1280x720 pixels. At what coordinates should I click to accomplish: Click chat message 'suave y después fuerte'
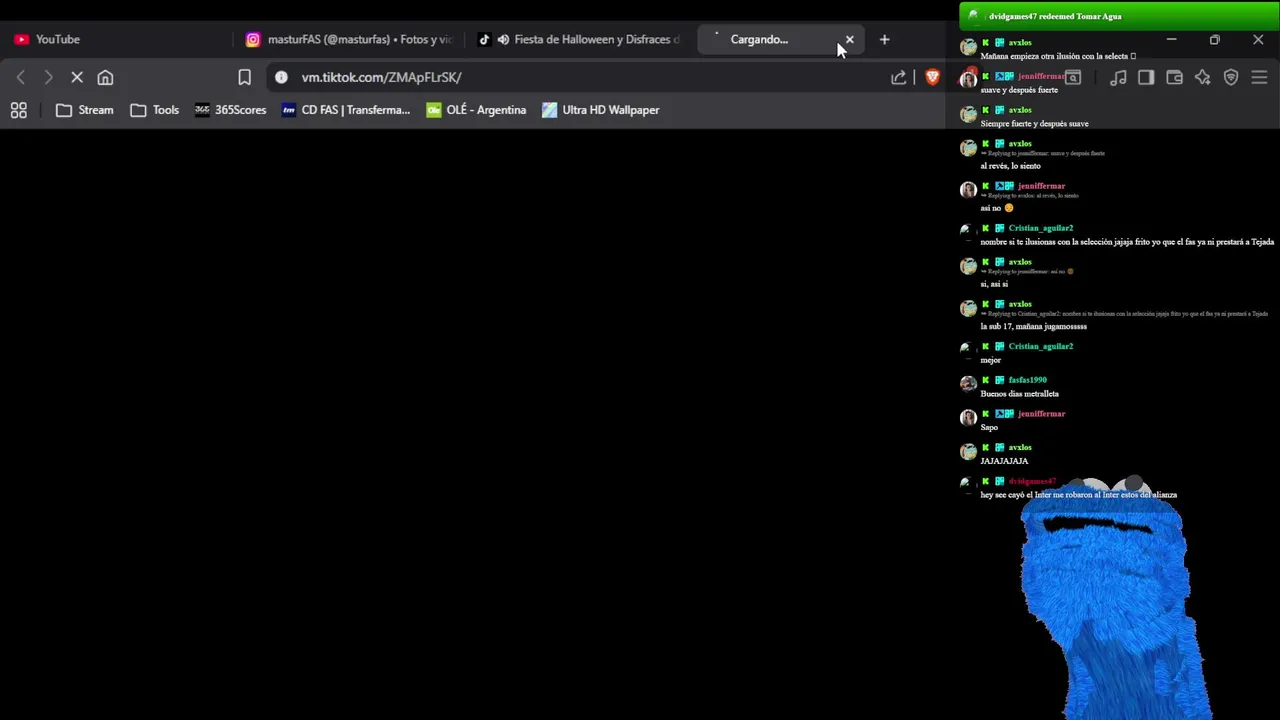[x=1019, y=90]
